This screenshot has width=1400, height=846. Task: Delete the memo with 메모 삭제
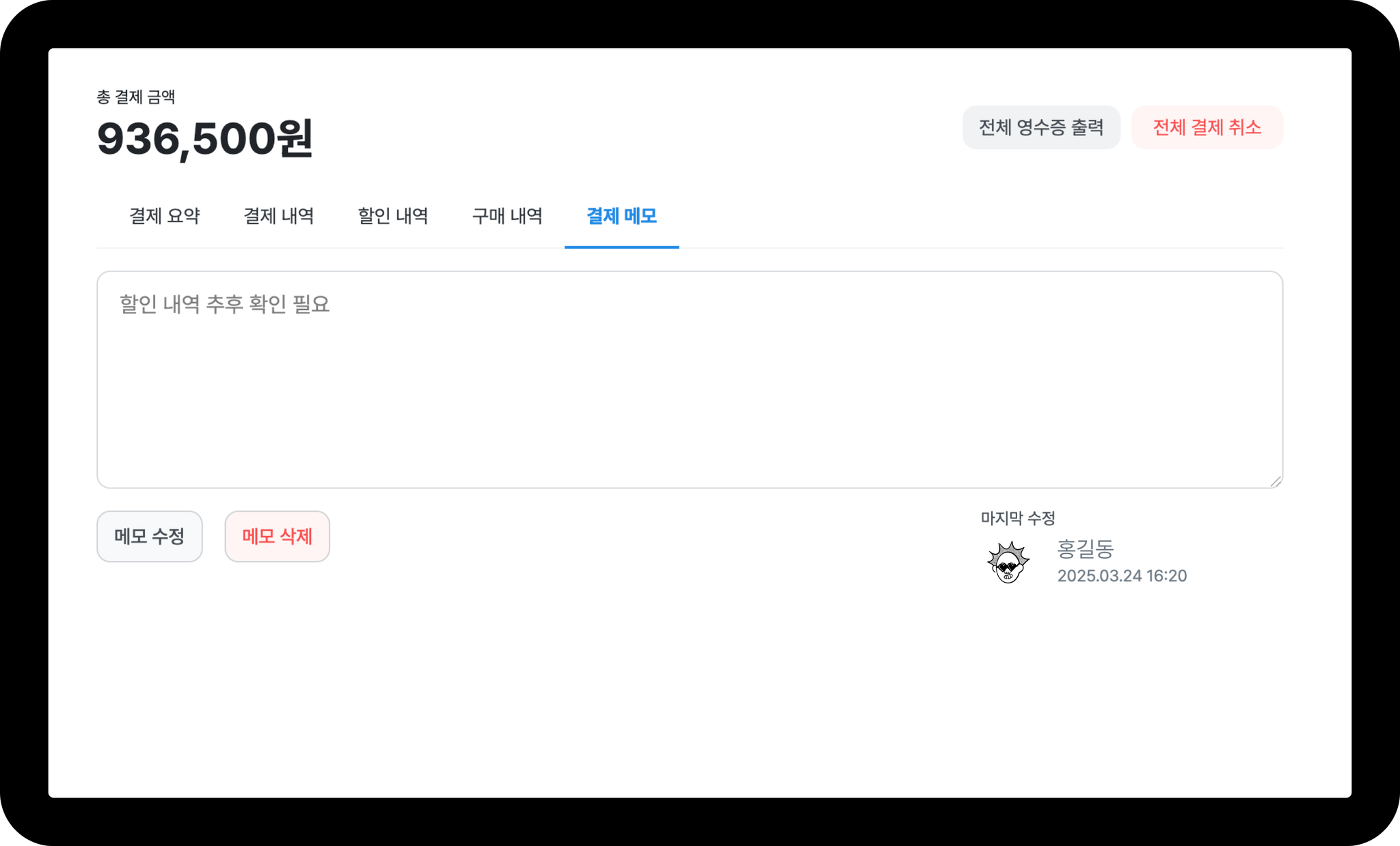pos(278,536)
